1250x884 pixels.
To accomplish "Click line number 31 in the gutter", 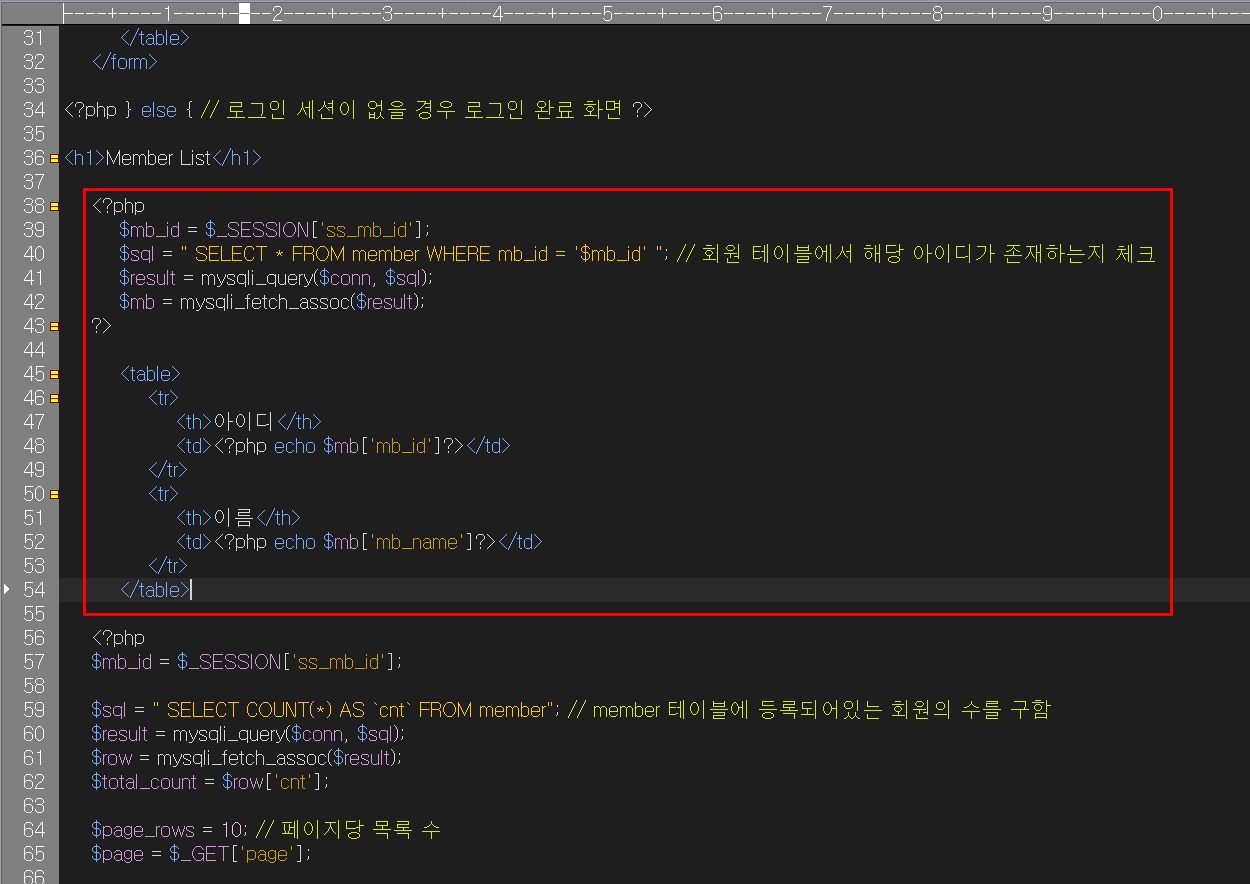I will point(34,38).
